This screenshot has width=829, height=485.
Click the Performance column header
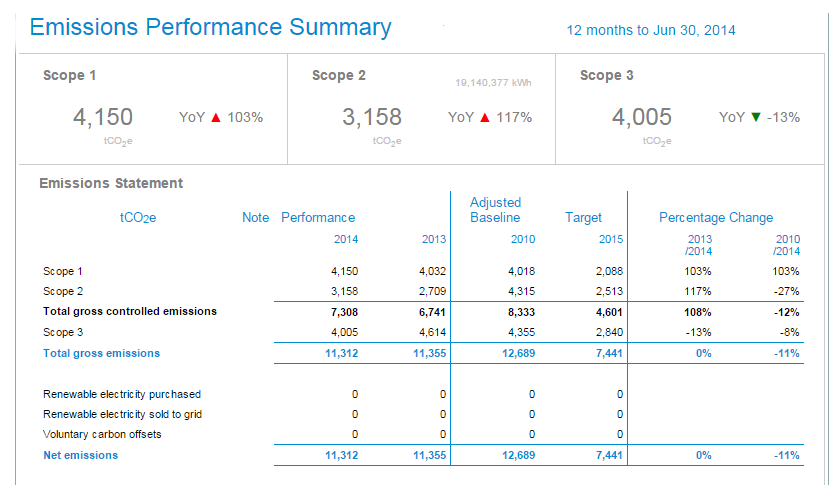[318, 217]
